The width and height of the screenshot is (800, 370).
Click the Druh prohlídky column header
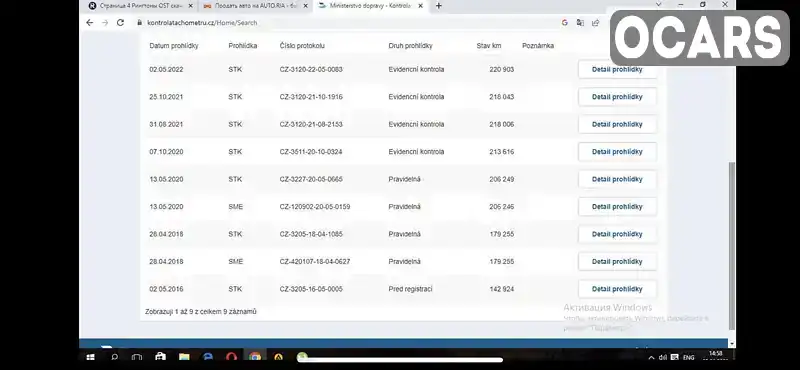pyautogui.click(x=410, y=45)
